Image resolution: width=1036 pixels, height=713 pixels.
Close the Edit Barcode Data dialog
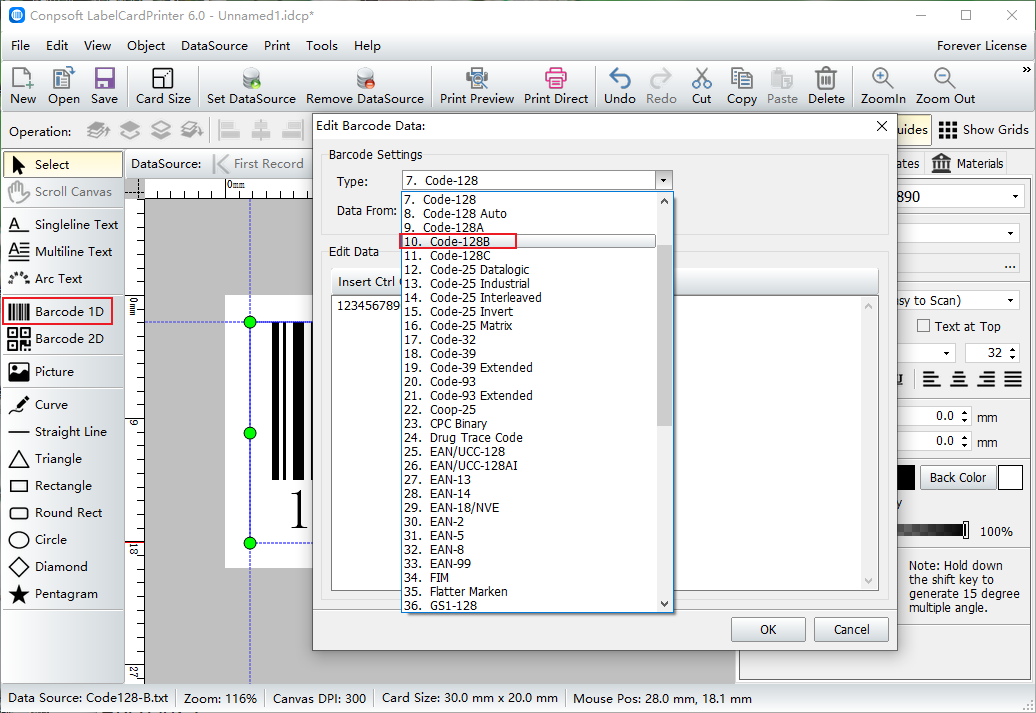[881, 126]
